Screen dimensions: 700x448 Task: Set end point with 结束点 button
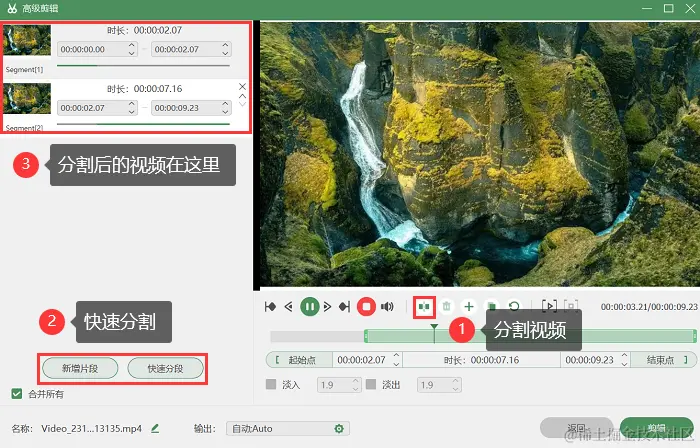663,360
